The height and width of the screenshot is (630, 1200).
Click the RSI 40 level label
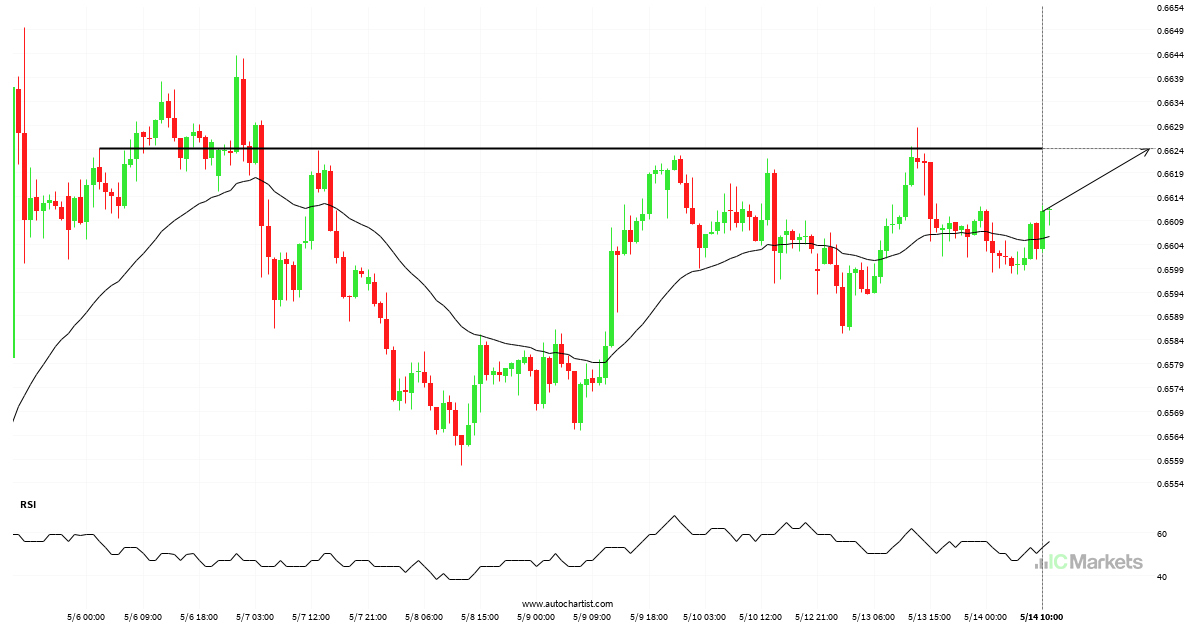tap(1162, 577)
